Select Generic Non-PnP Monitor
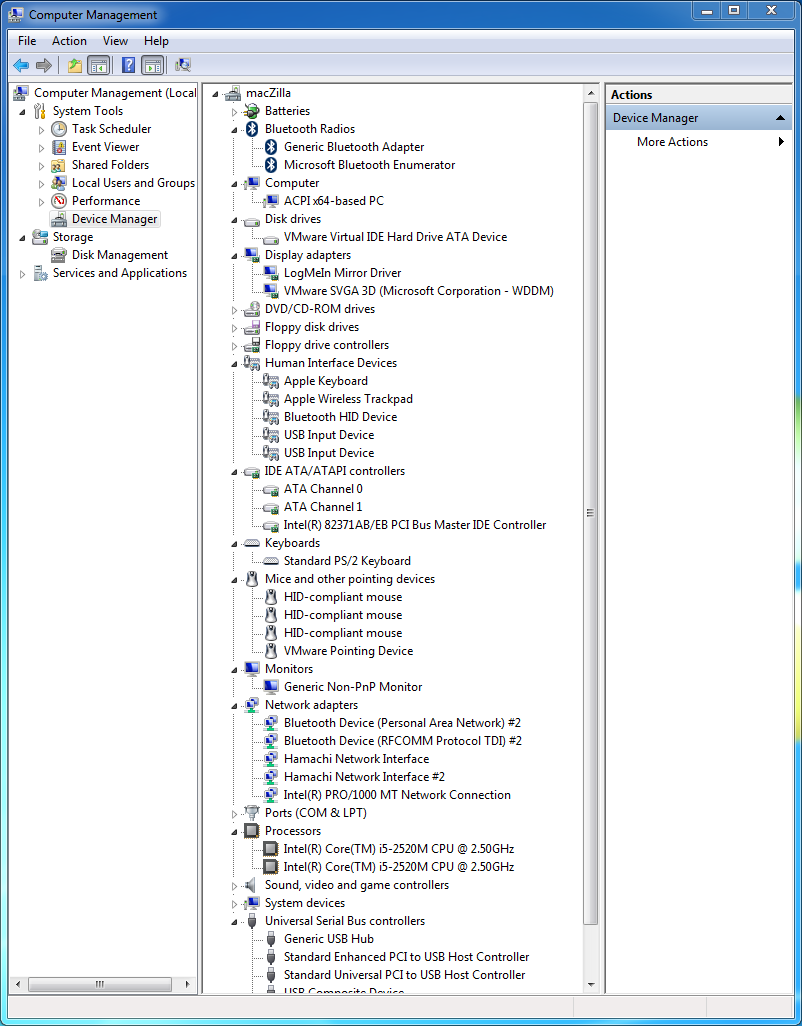This screenshot has width=802, height=1026. [353, 687]
